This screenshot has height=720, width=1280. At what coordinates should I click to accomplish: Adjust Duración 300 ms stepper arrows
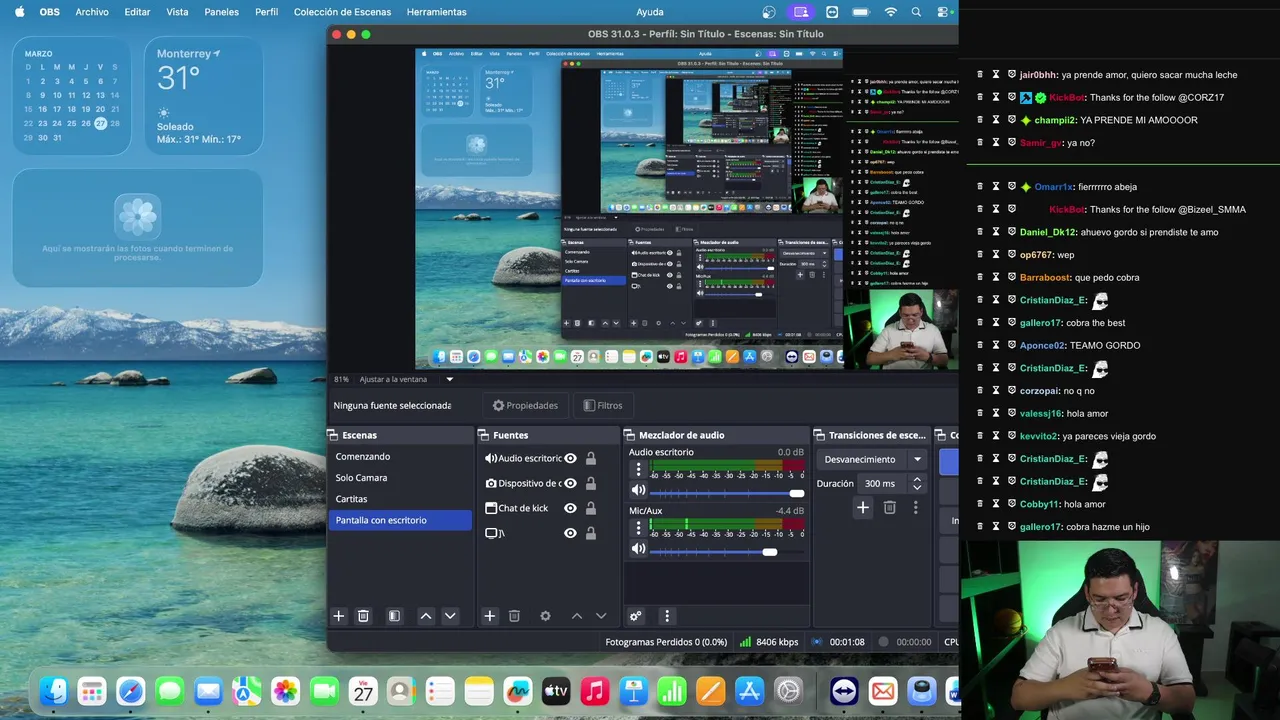click(917, 483)
